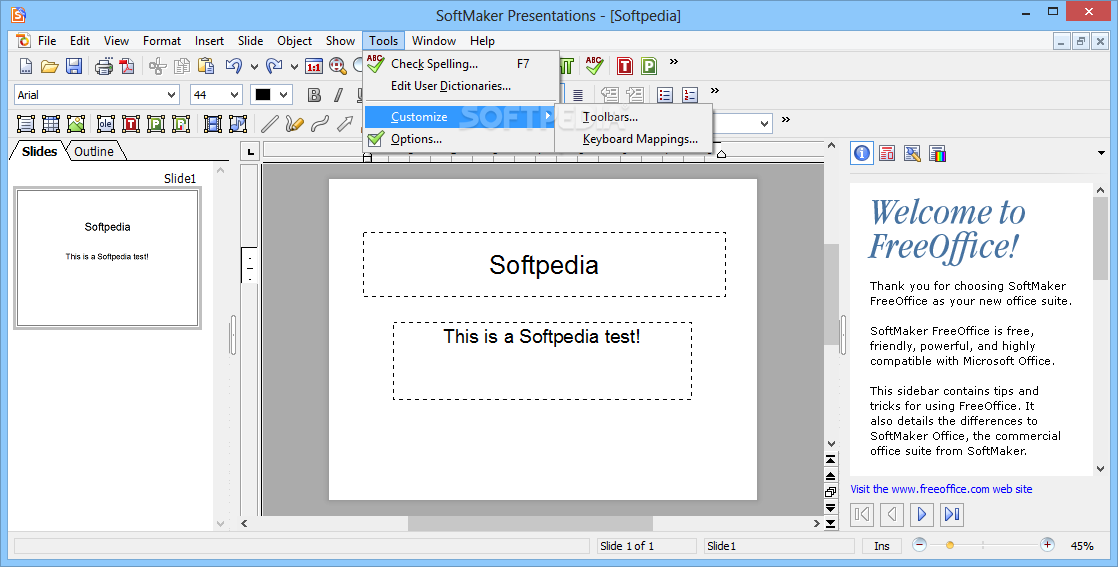Export as PDF using the PDF icon

(x=127, y=66)
